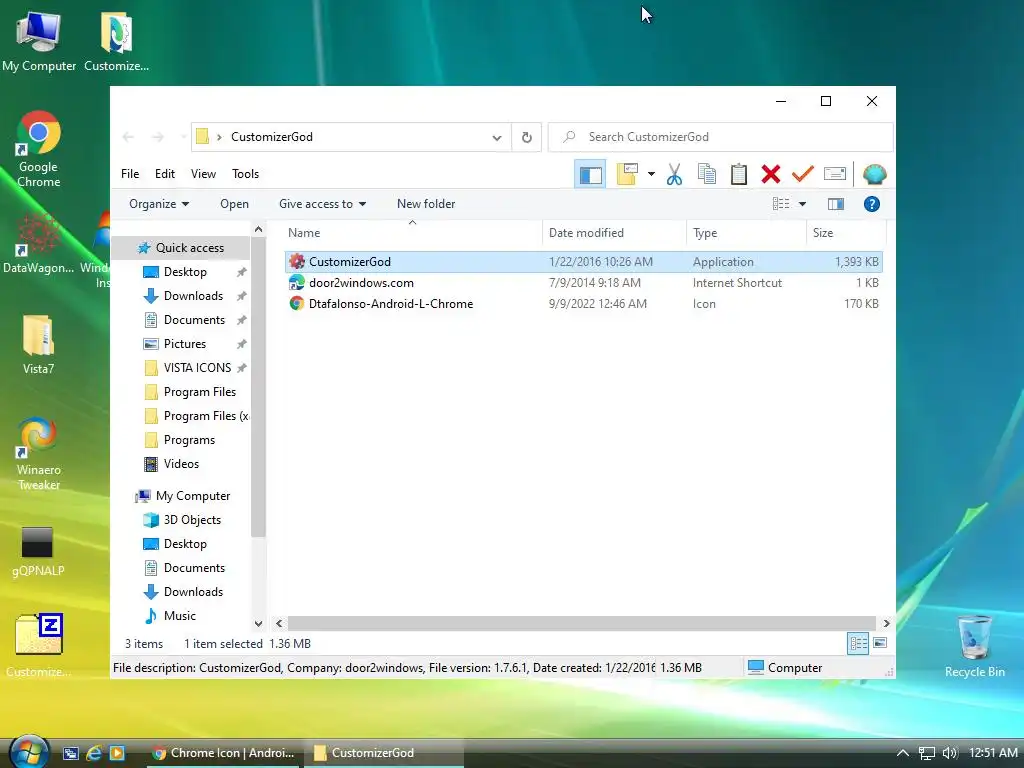Open My Computer desktop icon
Viewport: 1024px width, 768px height.
coord(39,40)
